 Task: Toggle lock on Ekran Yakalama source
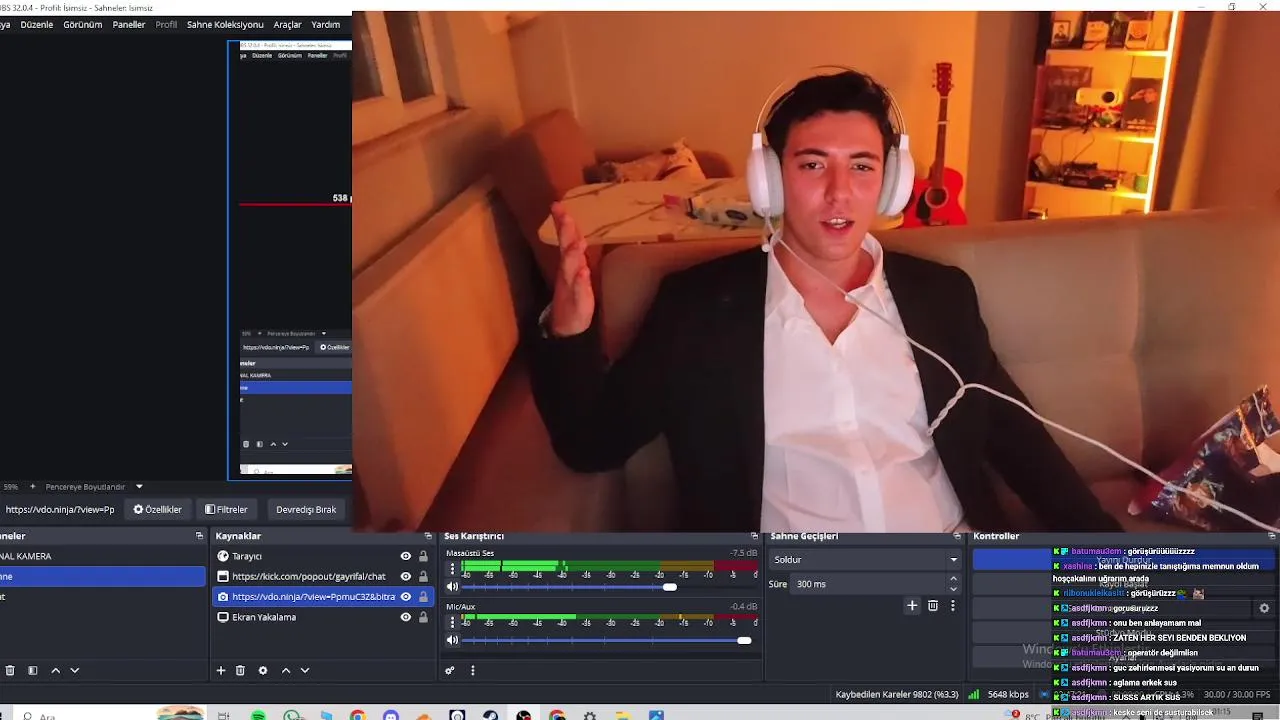[423, 617]
